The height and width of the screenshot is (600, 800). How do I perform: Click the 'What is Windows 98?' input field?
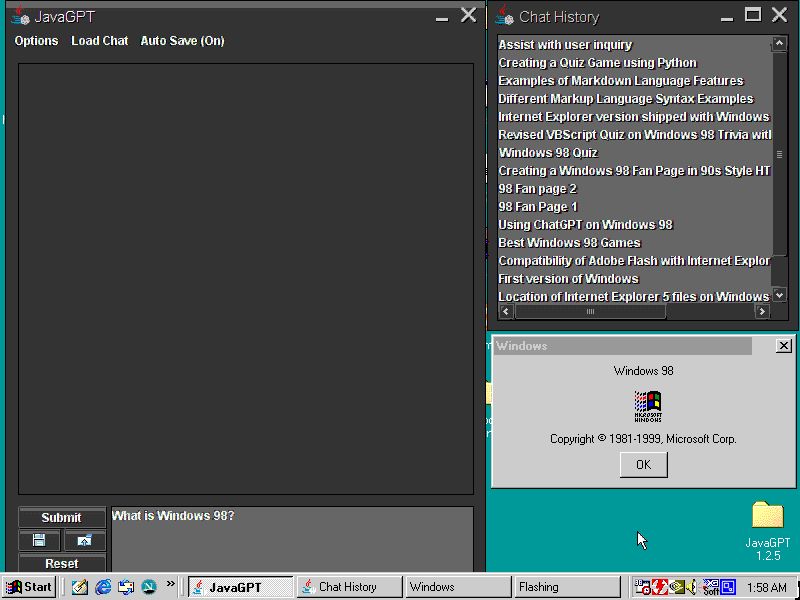(292, 539)
